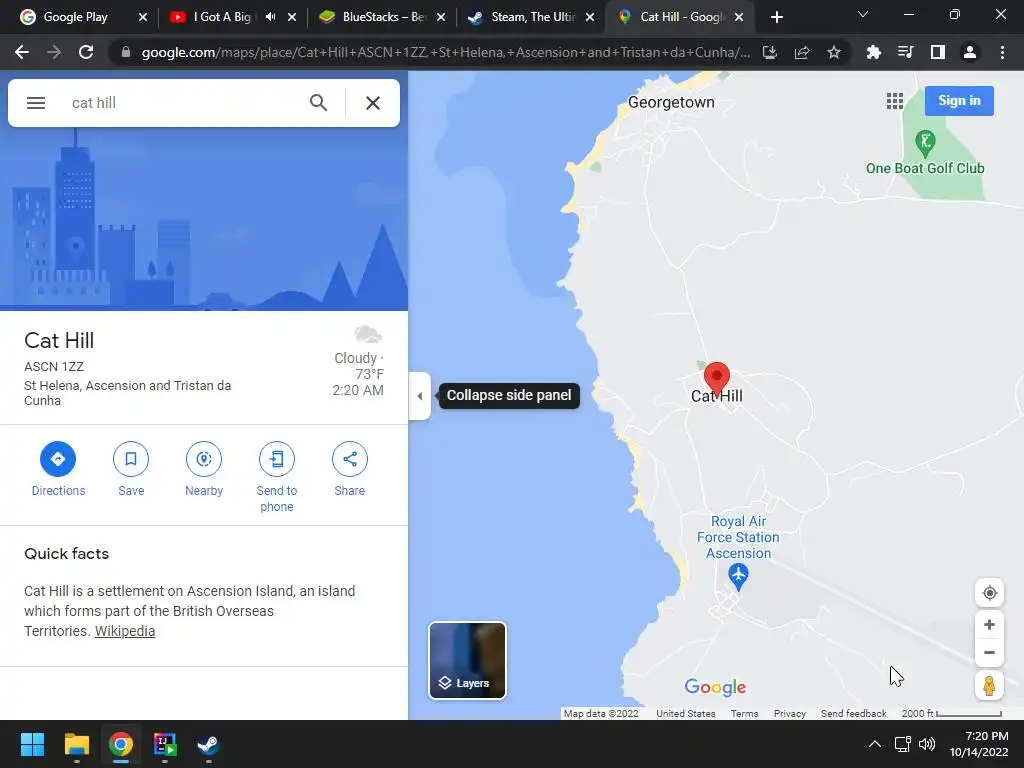Mute the YouTube tab audio icon
The height and width of the screenshot is (768, 1024).
click(x=270, y=17)
